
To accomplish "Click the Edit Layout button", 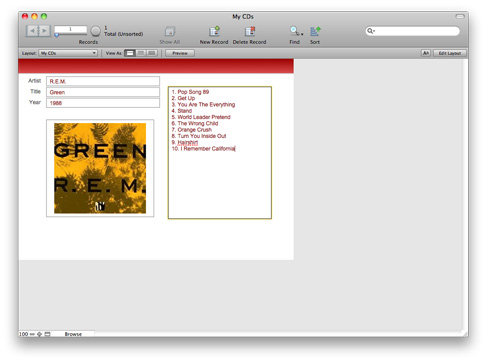I will [x=450, y=53].
